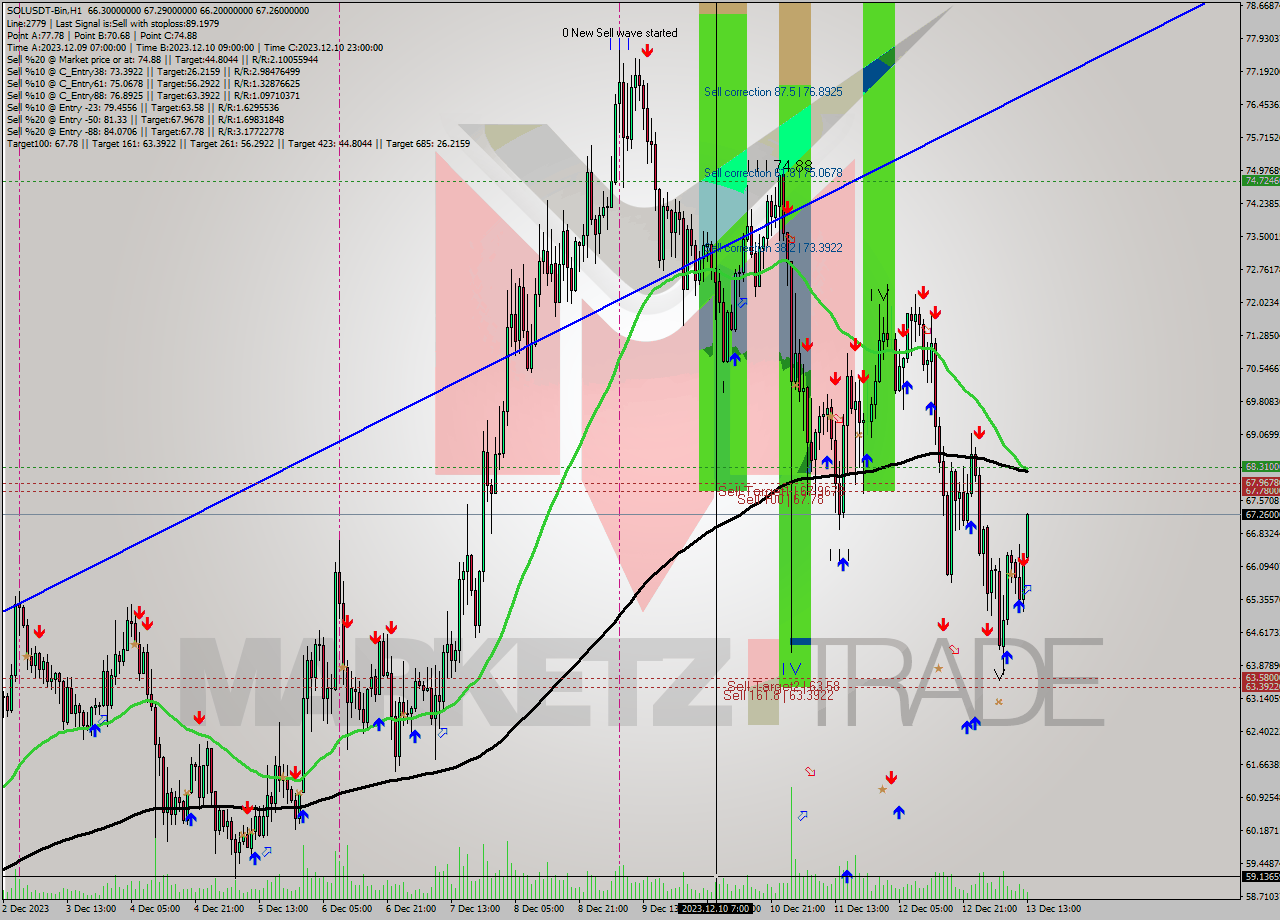Click the 72.0233 price axis label
This screenshot has height=920, width=1280.
pos(1262,302)
